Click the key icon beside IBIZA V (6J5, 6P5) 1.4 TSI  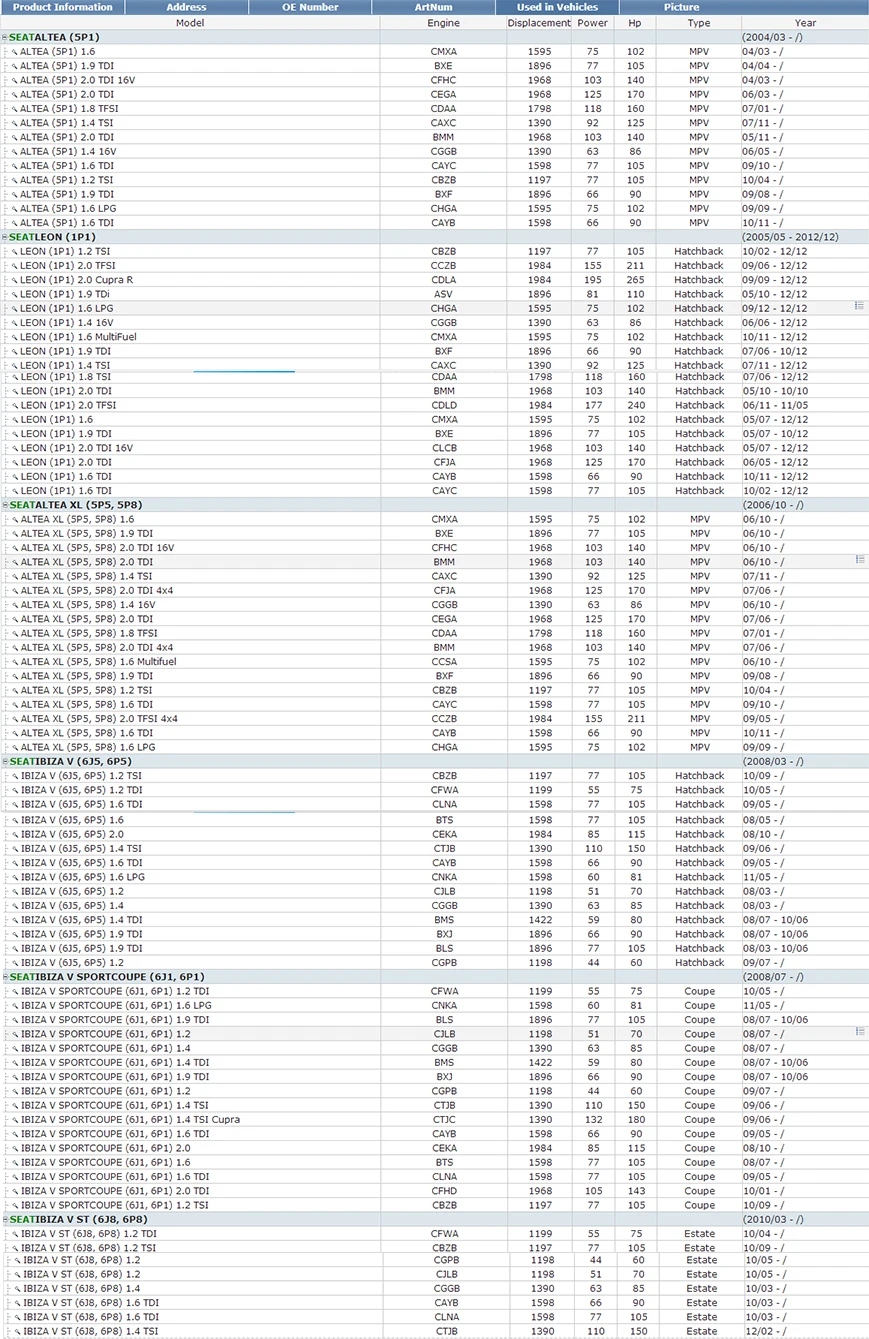pyautogui.click(x=15, y=848)
